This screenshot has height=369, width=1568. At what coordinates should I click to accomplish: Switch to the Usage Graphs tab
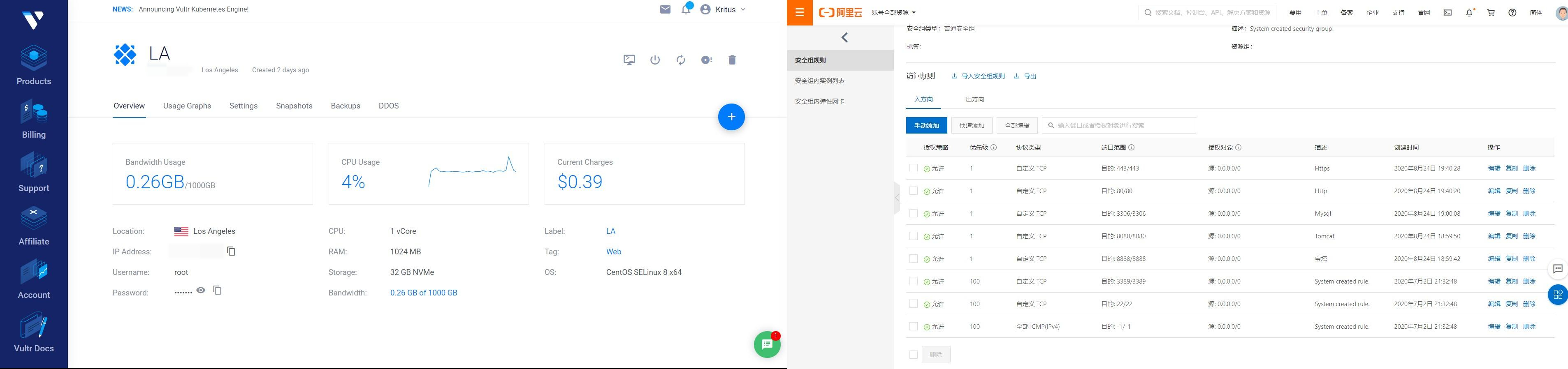pyautogui.click(x=187, y=106)
